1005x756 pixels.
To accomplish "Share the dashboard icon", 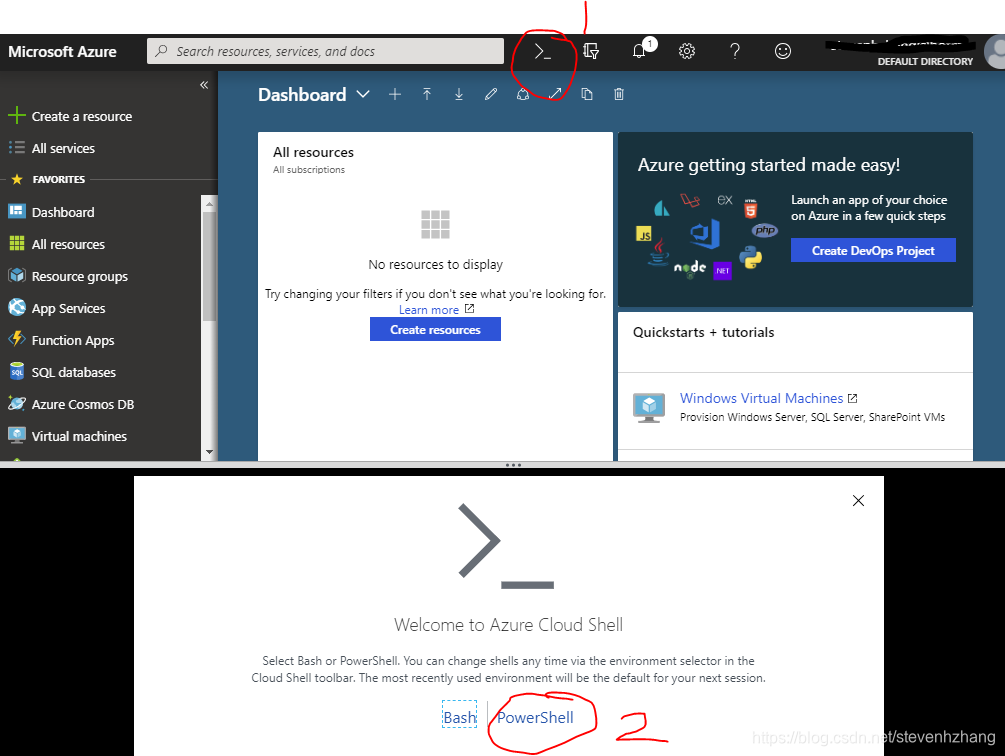I will (x=523, y=94).
